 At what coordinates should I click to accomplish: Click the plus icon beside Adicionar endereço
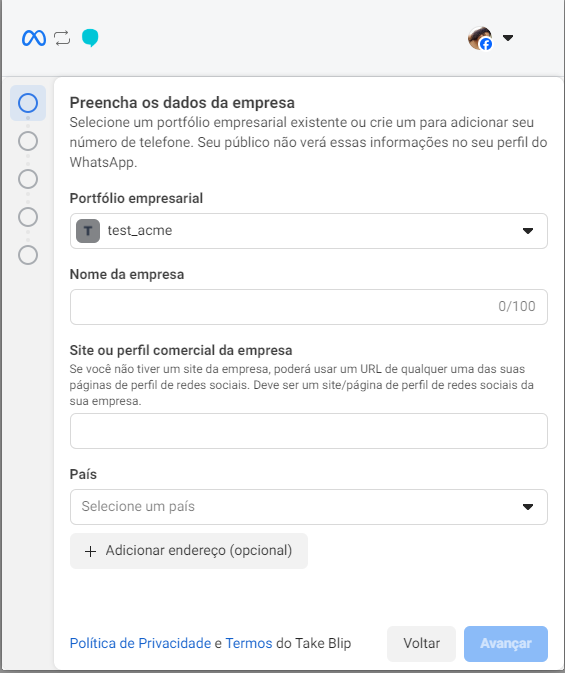(90, 552)
